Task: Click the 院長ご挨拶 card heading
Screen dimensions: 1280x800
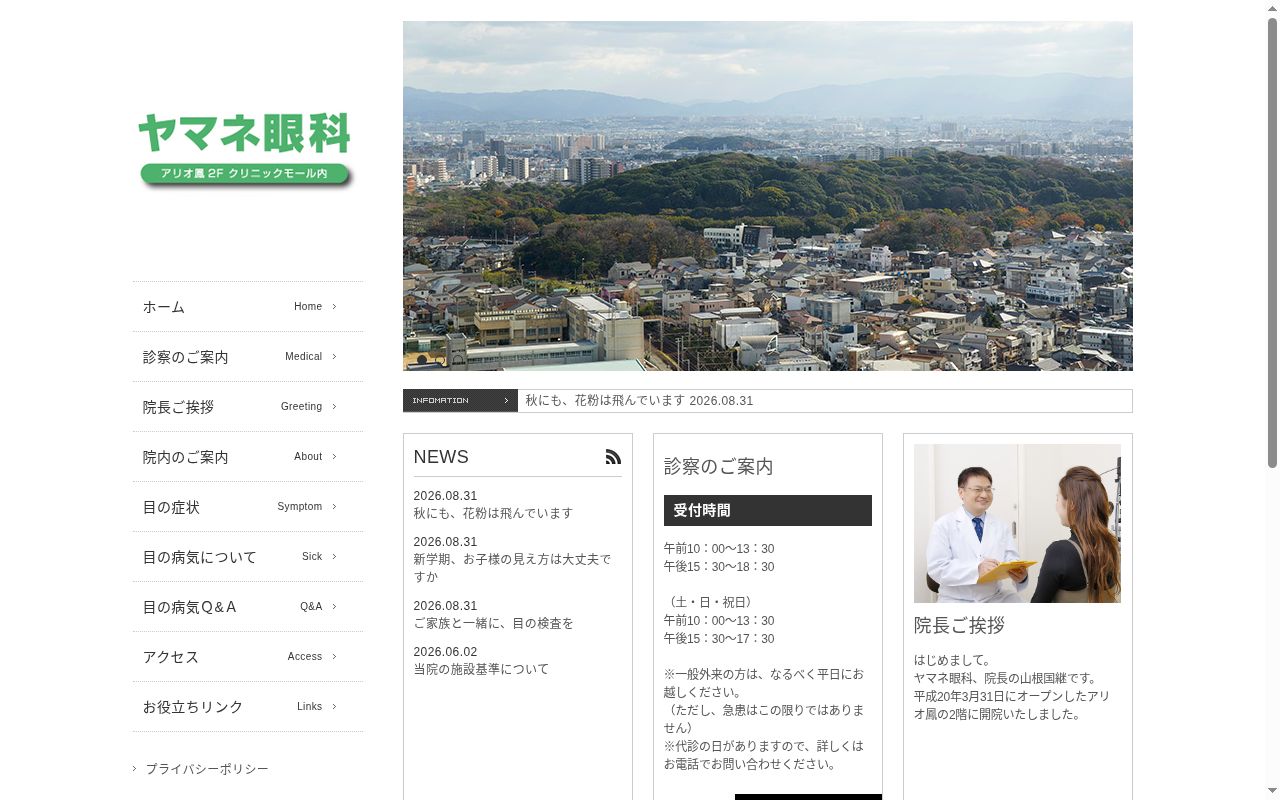Action: 959,625
